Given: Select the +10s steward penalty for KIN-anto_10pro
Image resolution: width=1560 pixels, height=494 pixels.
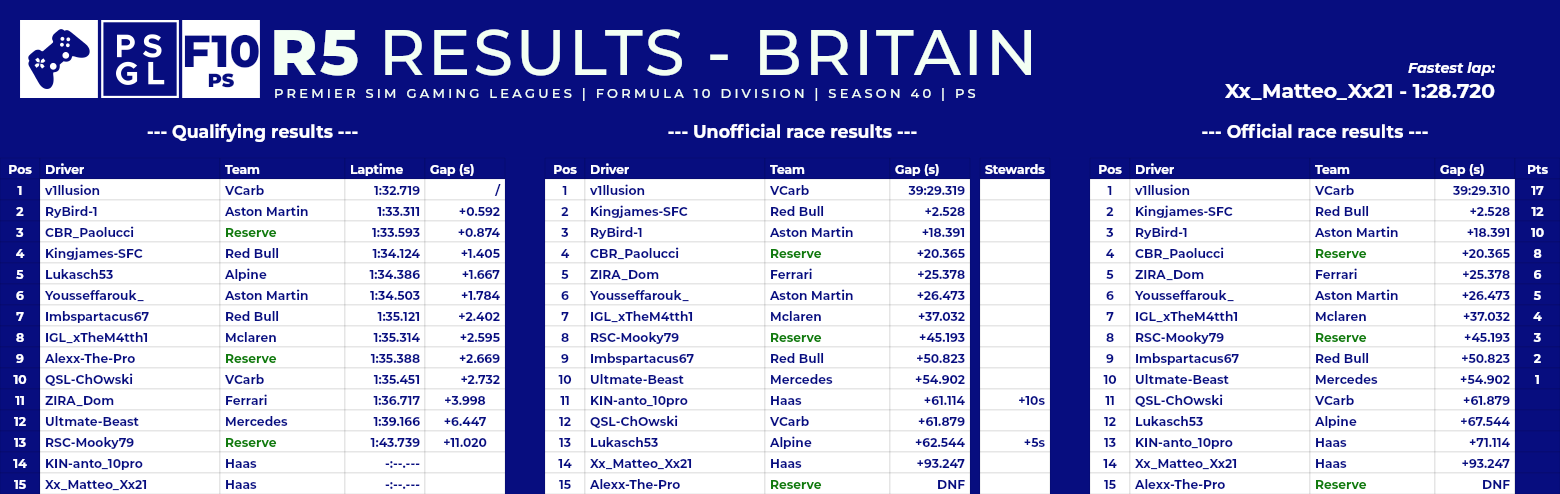Looking at the screenshot, I should click(x=1031, y=400).
